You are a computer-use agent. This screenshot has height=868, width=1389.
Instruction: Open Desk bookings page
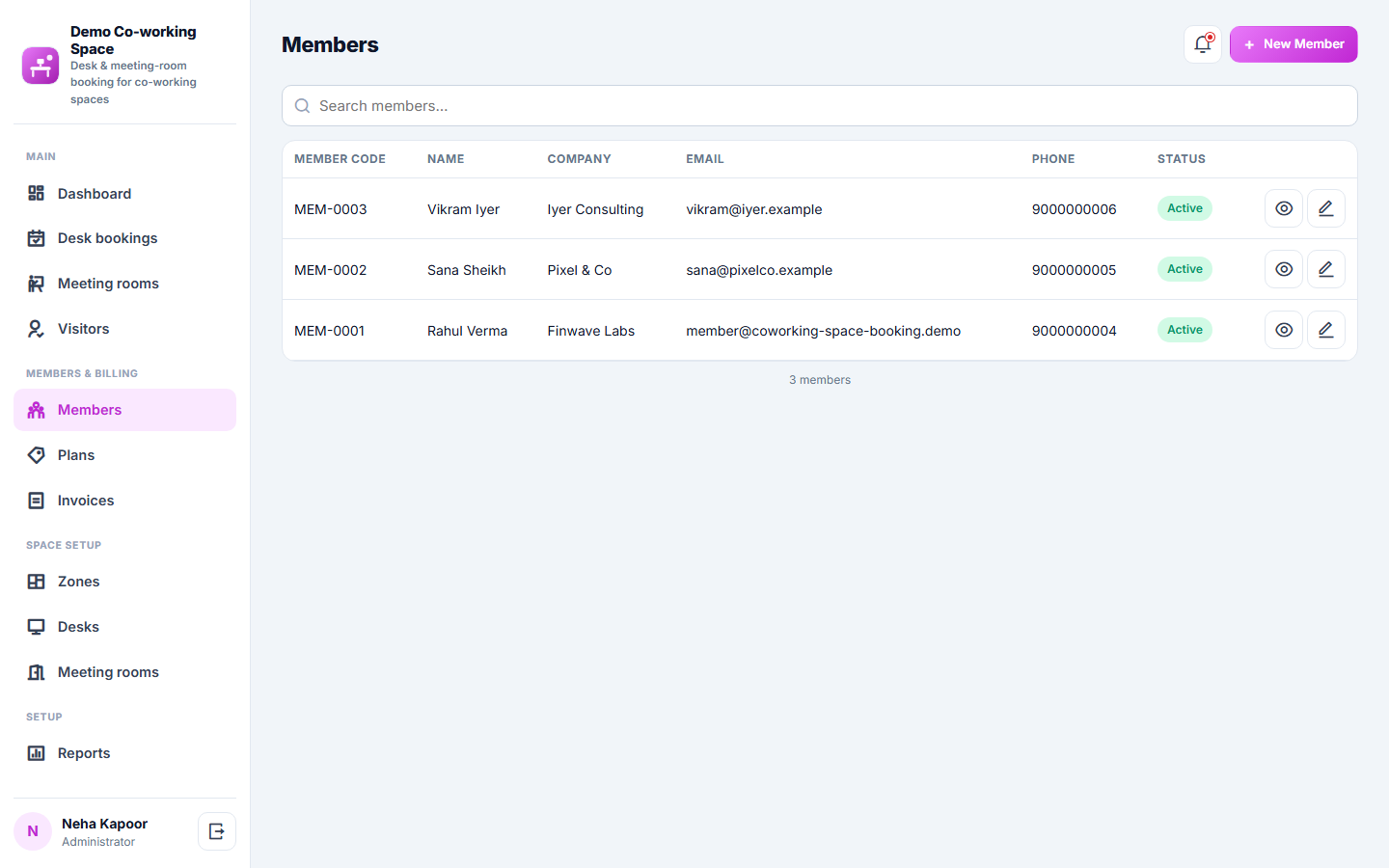[x=125, y=238]
